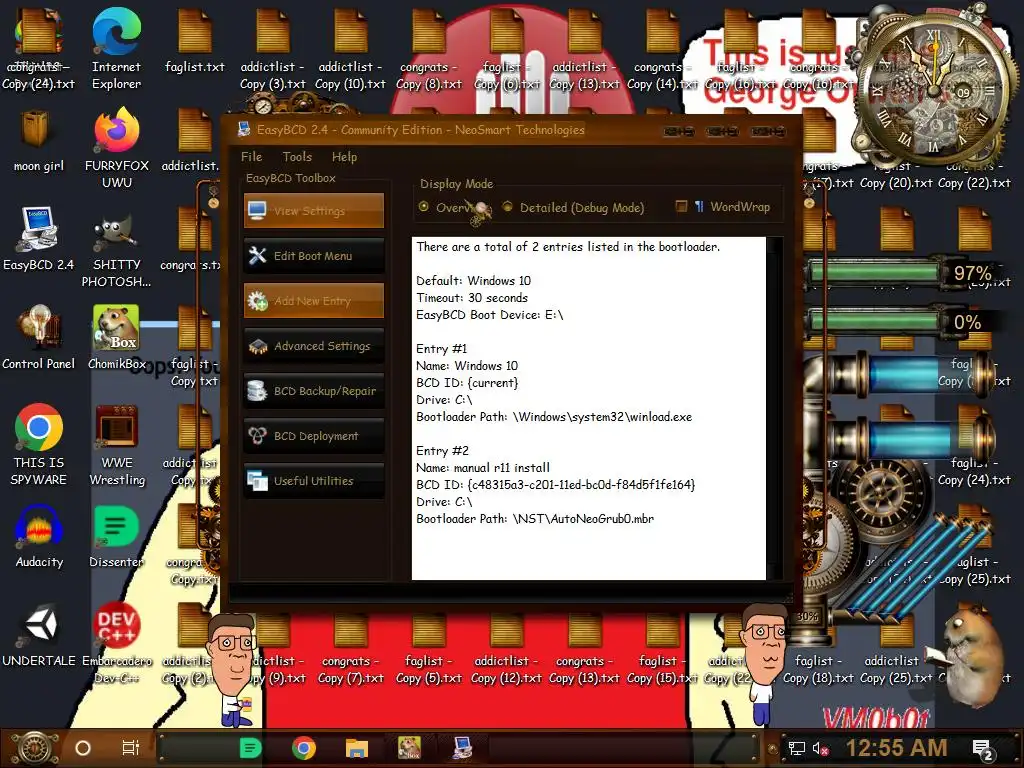Image resolution: width=1024 pixels, height=768 pixels.
Task: Select the Control Panel desktop icon
Action: pyautogui.click(x=39, y=338)
